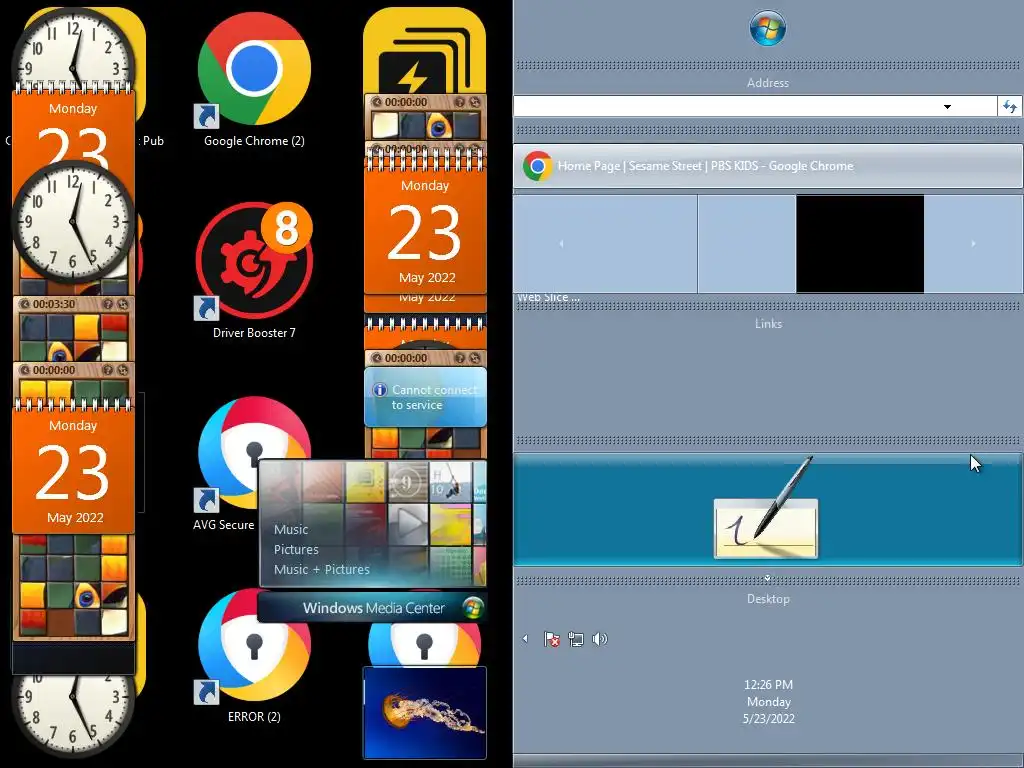Image resolution: width=1024 pixels, height=768 pixels.
Task: Click the small chevron above the Desktop label
Action: (x=767, y=578)
